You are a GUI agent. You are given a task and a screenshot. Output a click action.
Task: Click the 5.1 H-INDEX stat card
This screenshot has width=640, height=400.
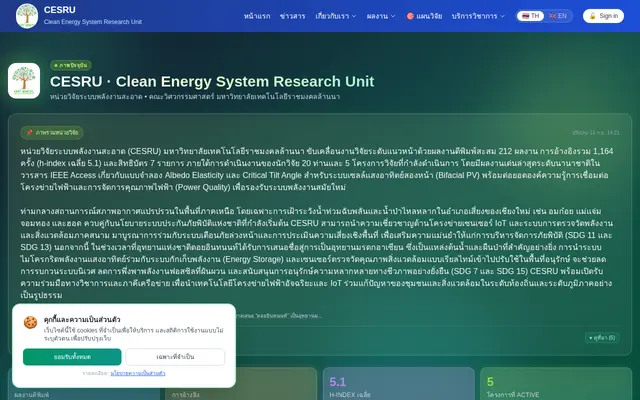[x=398, y=384]
